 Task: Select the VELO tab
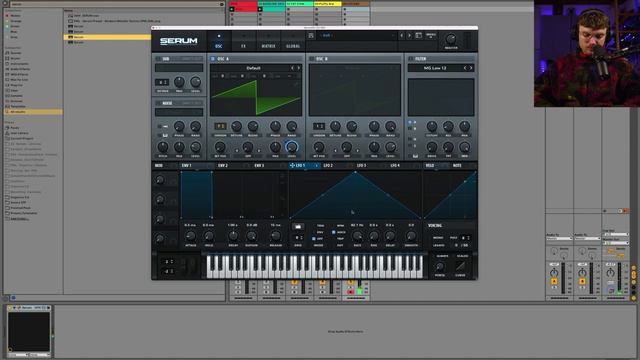click(x=430, y=165)
